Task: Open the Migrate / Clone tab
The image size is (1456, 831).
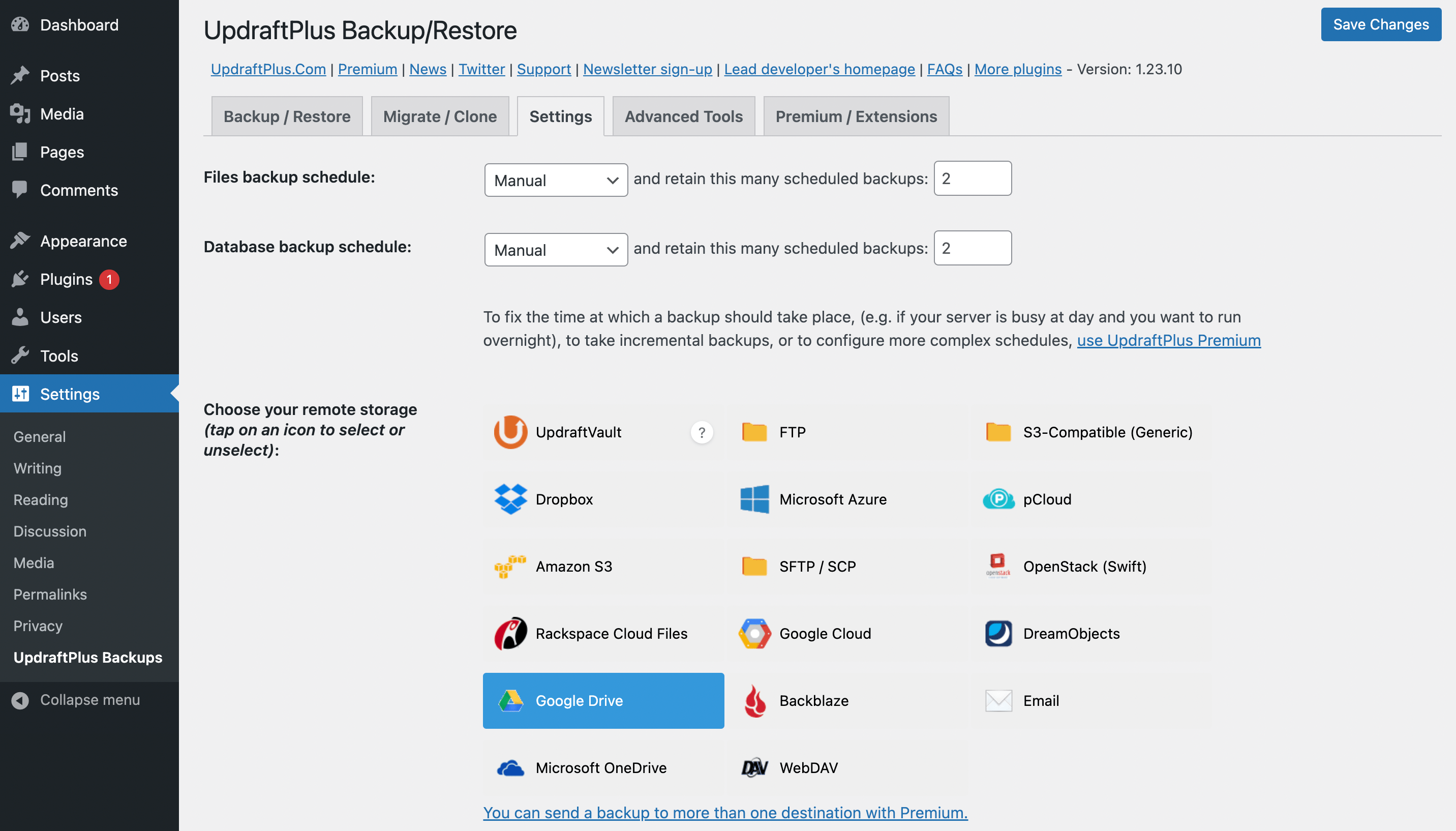Action: click(x=439, y=116)
